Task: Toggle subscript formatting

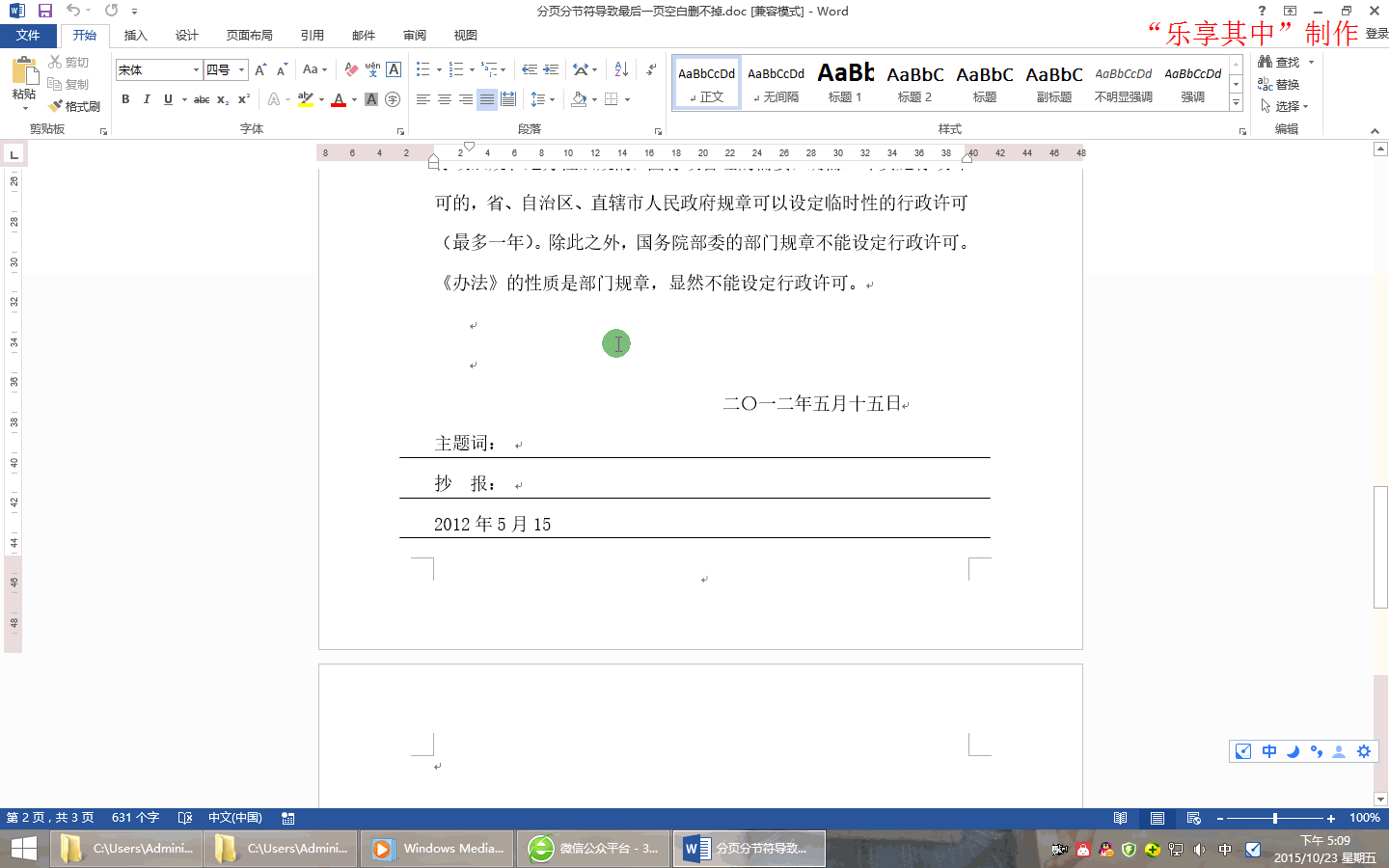Action: (223, 98)
